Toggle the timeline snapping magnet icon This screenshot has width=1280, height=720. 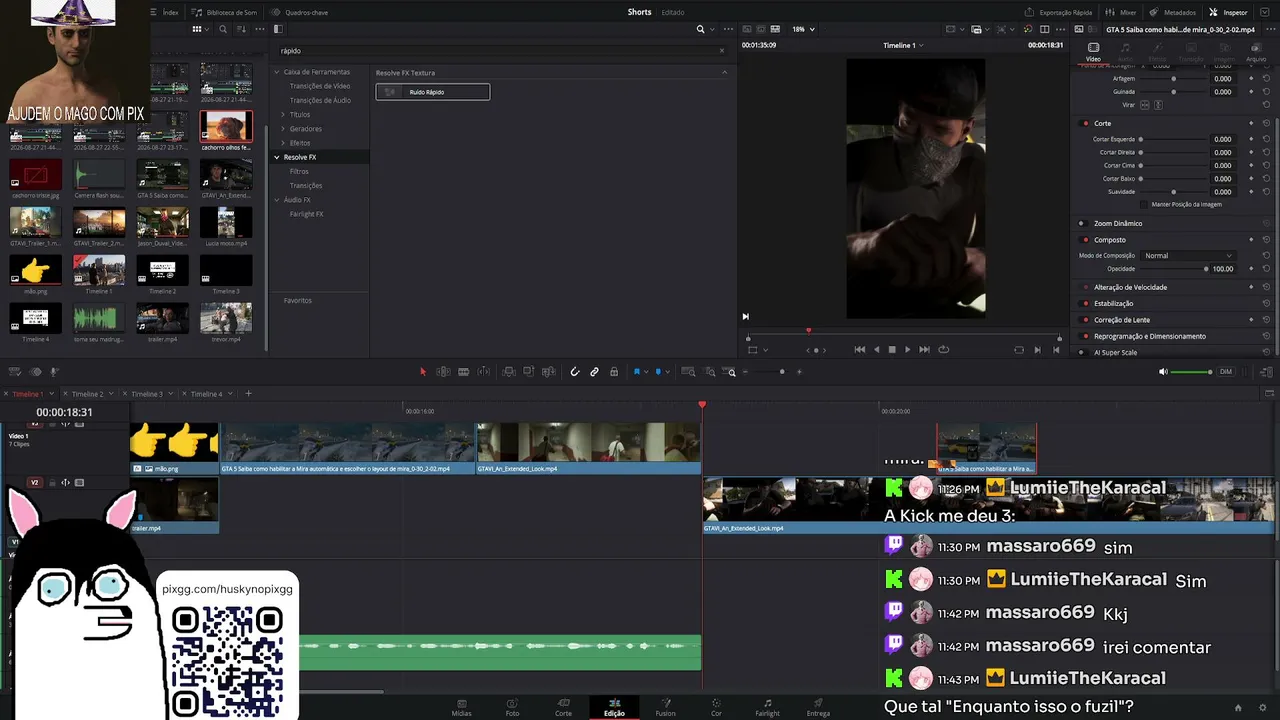[x=574, y=372]
